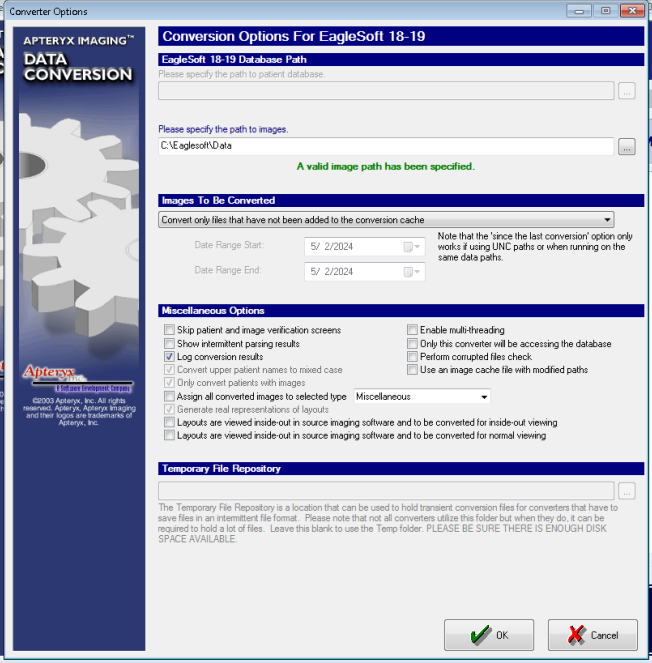
Task: Click the browse button for database path
Action: pyautogui.click(x=626, y=90)
